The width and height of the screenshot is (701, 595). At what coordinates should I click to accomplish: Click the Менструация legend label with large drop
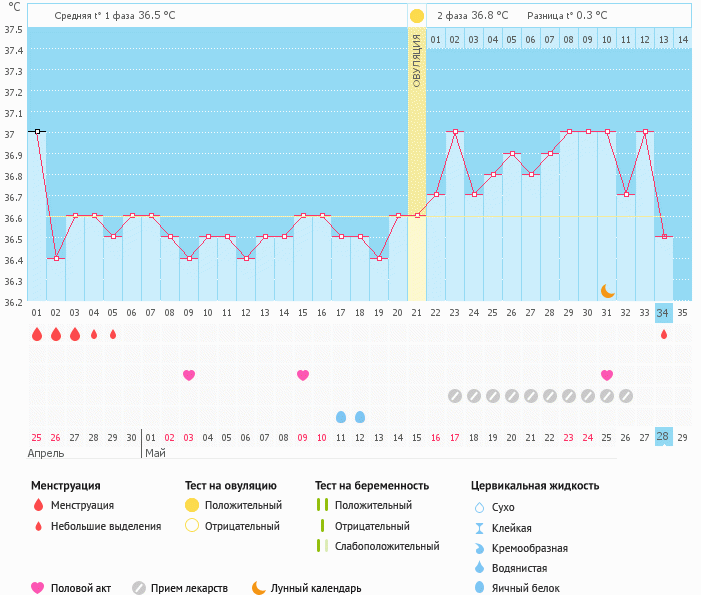tap(82, 505)
